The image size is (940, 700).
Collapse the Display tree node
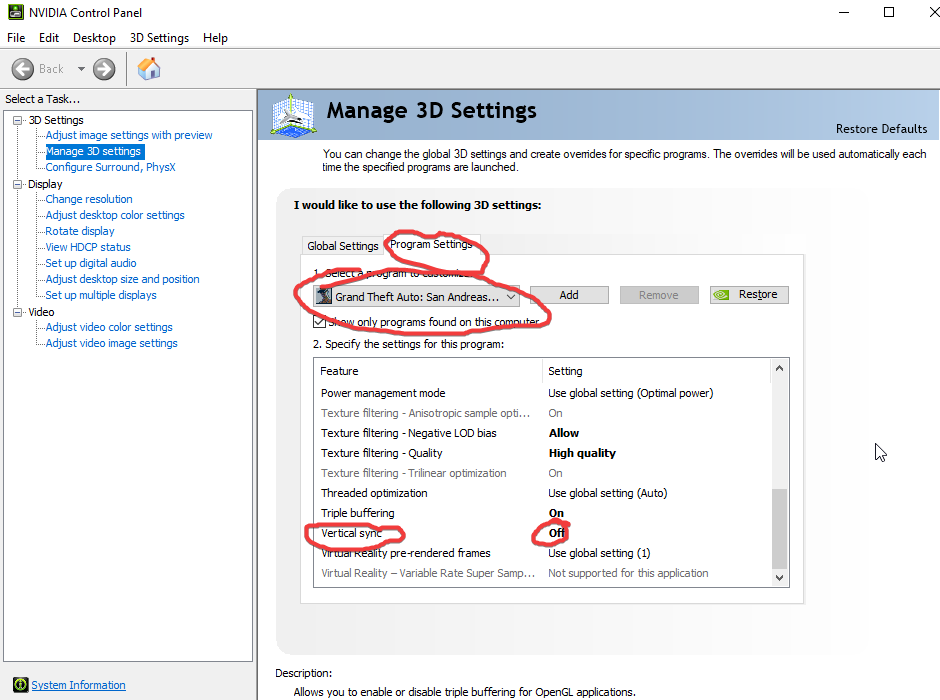19,184
